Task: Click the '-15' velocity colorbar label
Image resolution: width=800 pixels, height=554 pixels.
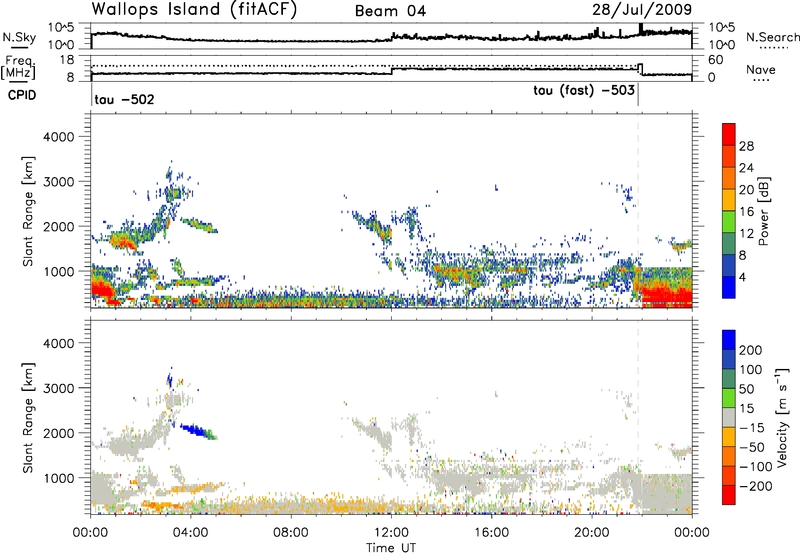Action: coord(752,428)
